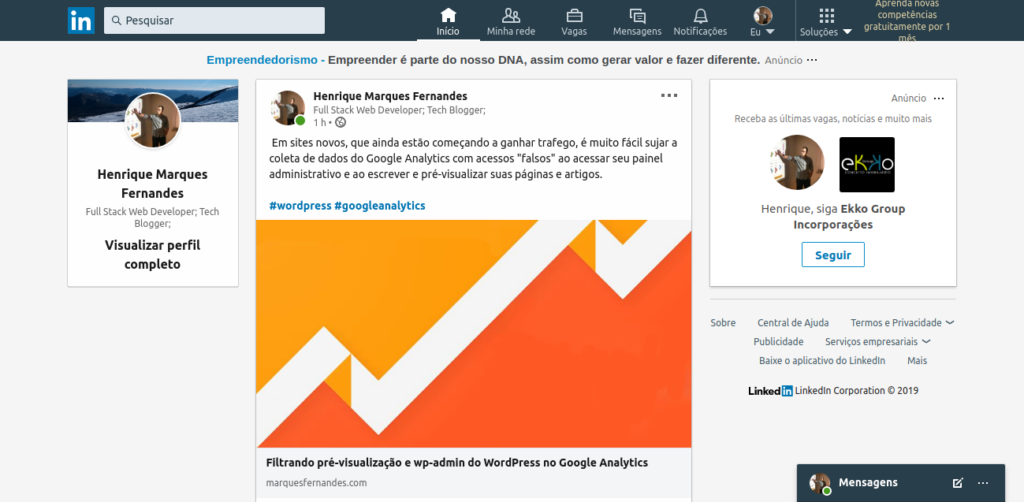Click the #wordpress hashtag
Screen dimensions: 1024x502
(x=300, y=206)
